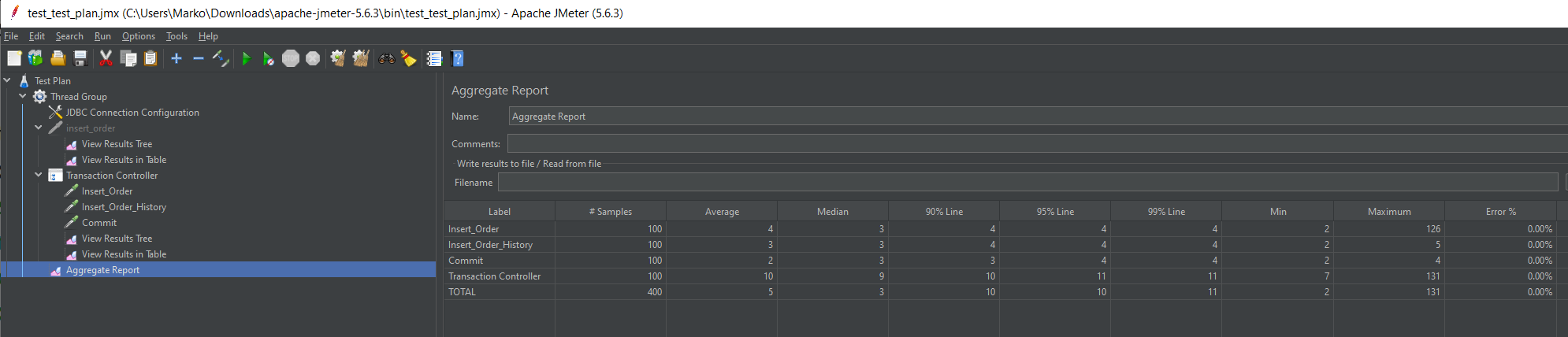The height and width of the screenshot is (337, 1568).
Task: Open the Templates icon in toolbar
Action: point(35,58)
